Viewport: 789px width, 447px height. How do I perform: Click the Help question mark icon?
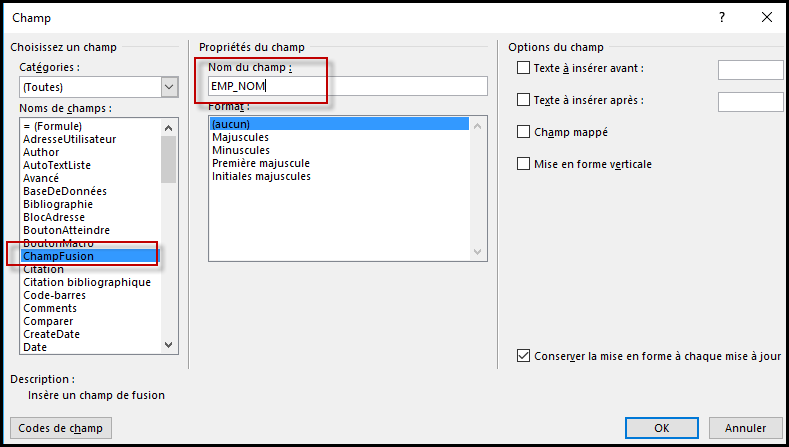[722, 18]
